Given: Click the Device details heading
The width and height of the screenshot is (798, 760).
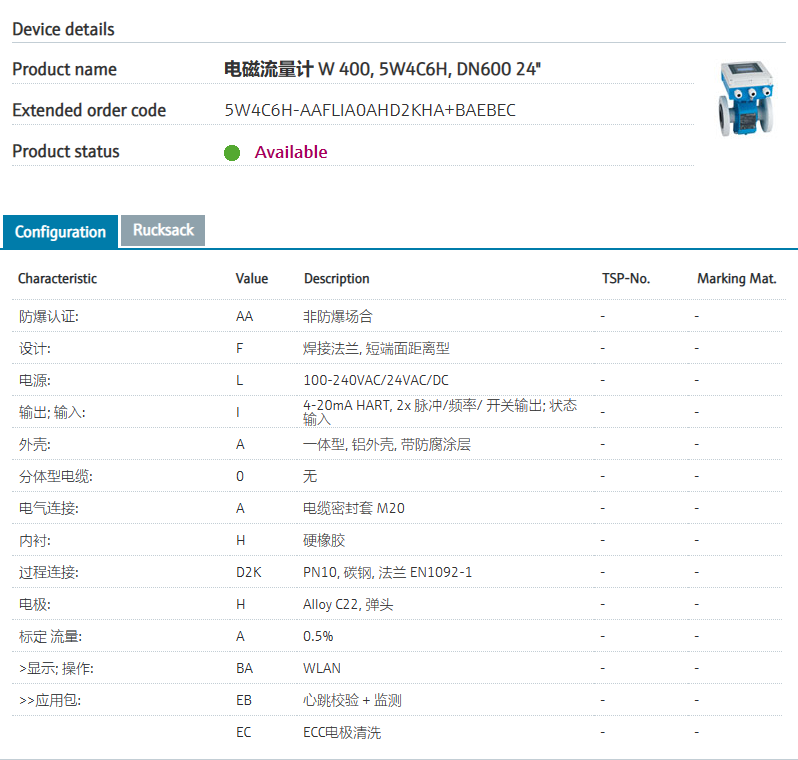Looking at the screenshot, I should [63, 29].
